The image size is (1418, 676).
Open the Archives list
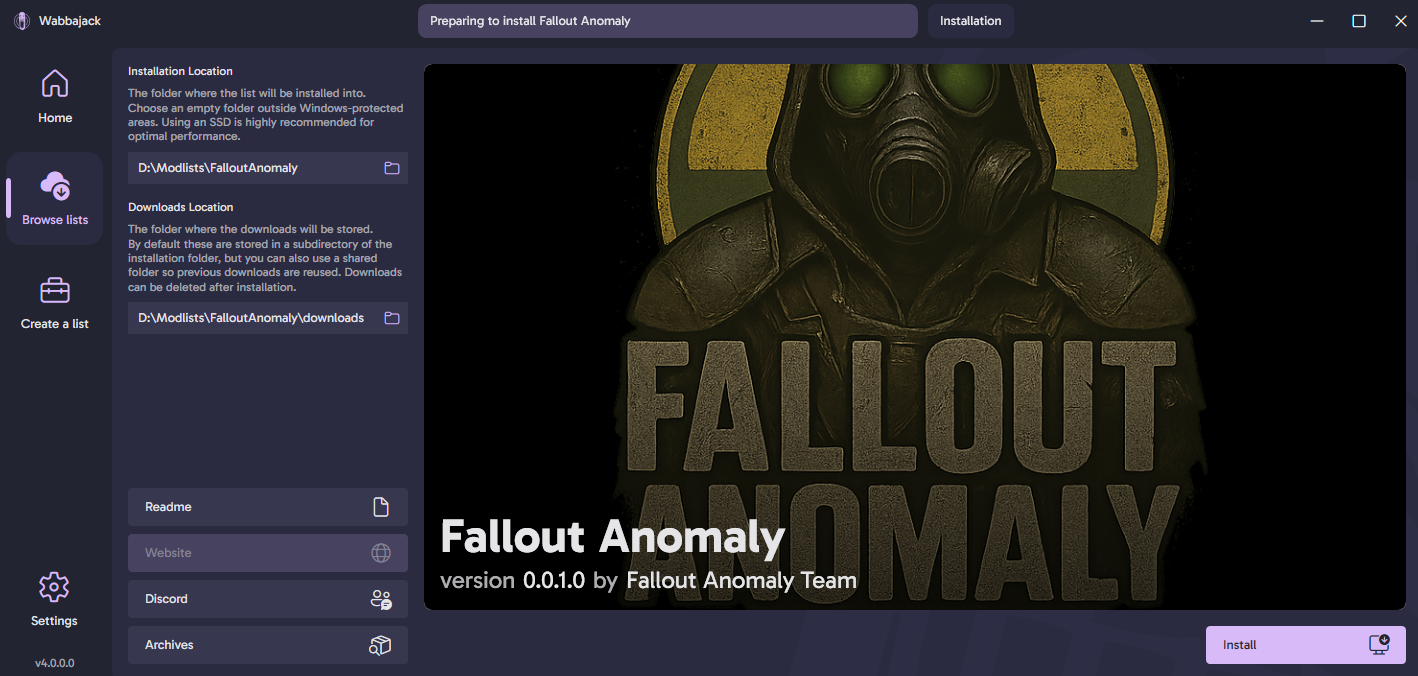(x=268, y=645)
